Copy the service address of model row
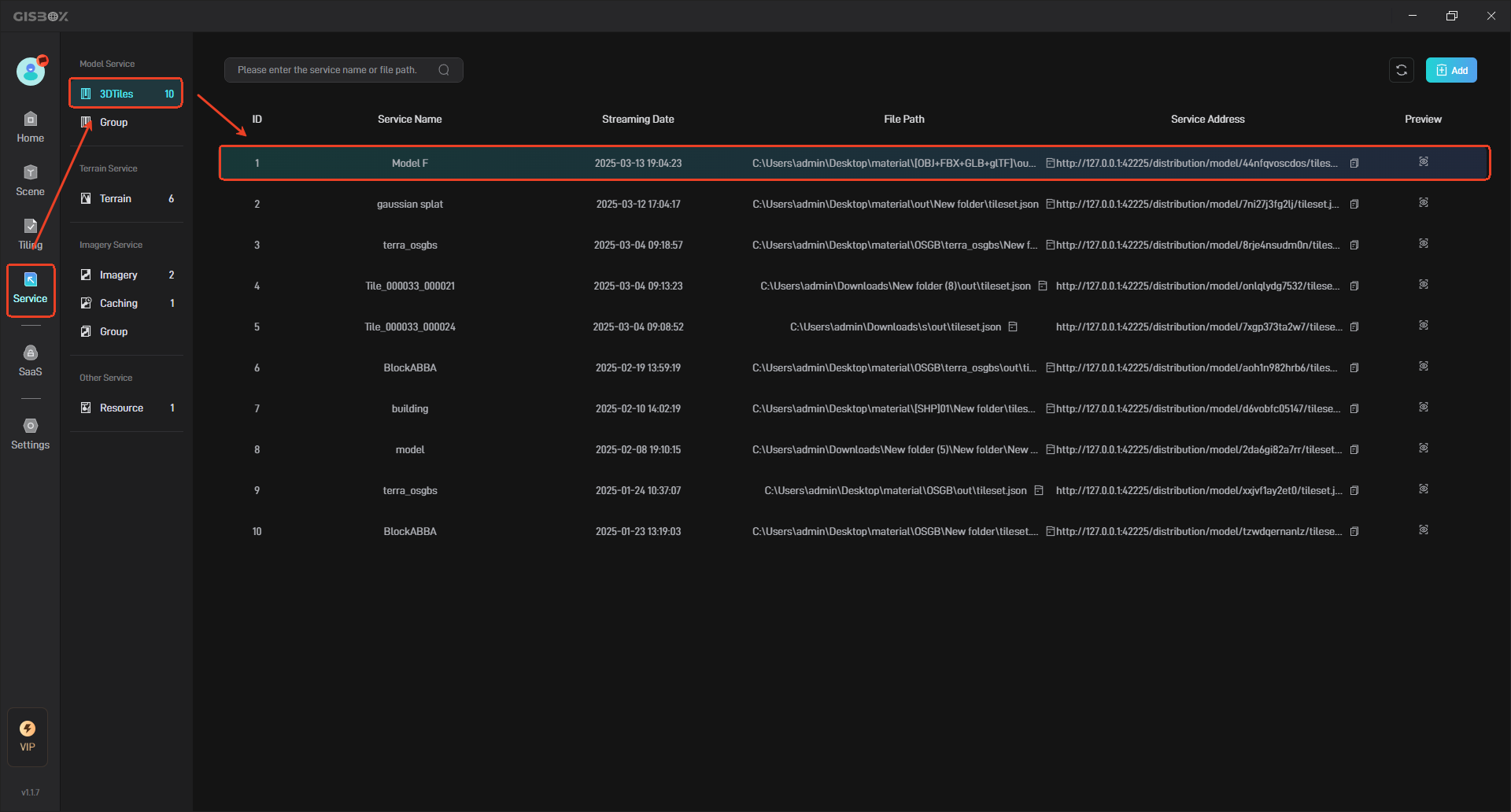Screen dimensions: 1511x812 (1354, 450)
